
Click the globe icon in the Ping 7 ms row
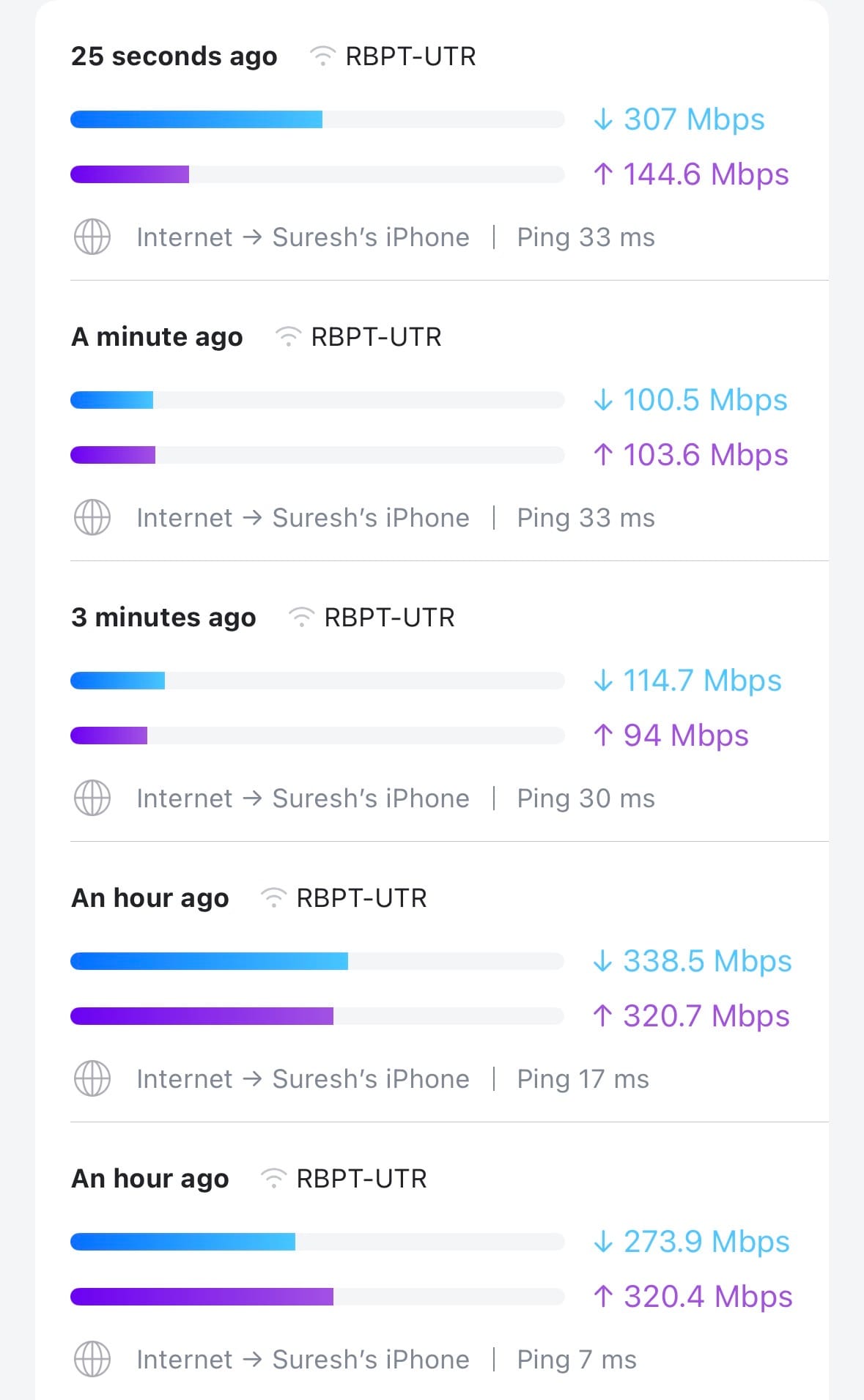92,1359
